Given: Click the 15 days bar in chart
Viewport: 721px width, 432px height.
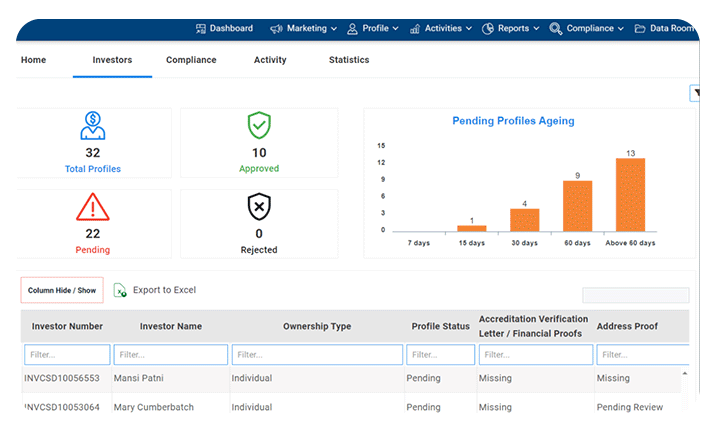Looking at the screenshot, I should pos(472,228).
